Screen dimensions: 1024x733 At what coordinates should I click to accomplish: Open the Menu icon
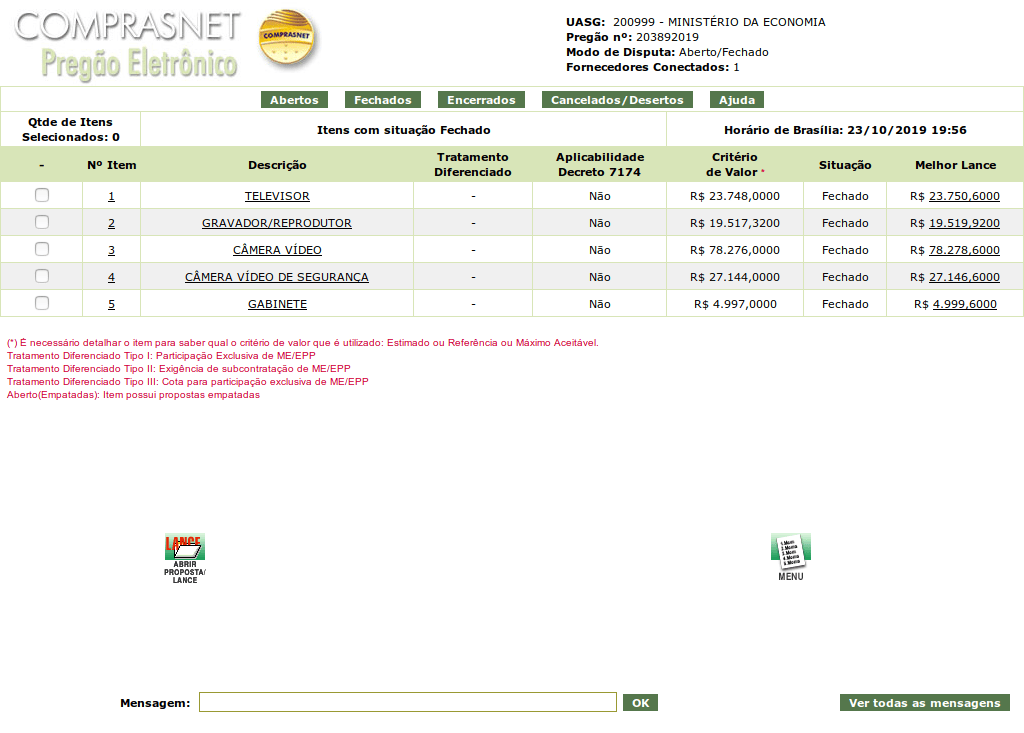[x=791, y=557]
